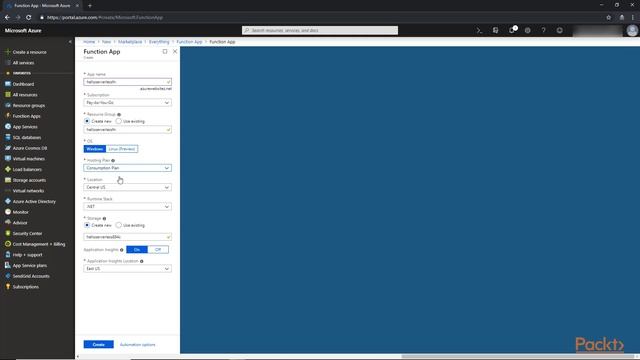Select Use existing for Resource Group

pos(119,121)
